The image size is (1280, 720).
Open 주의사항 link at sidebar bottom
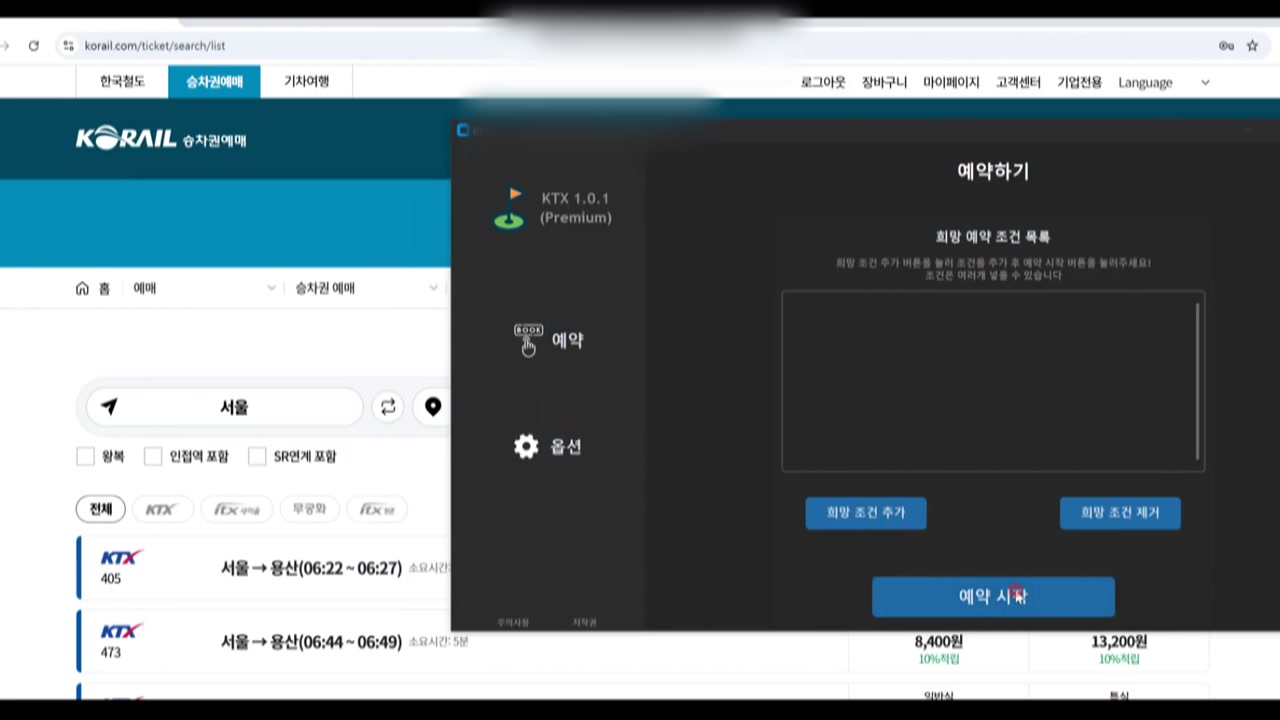pyautogui.click(x=513, y=622)
